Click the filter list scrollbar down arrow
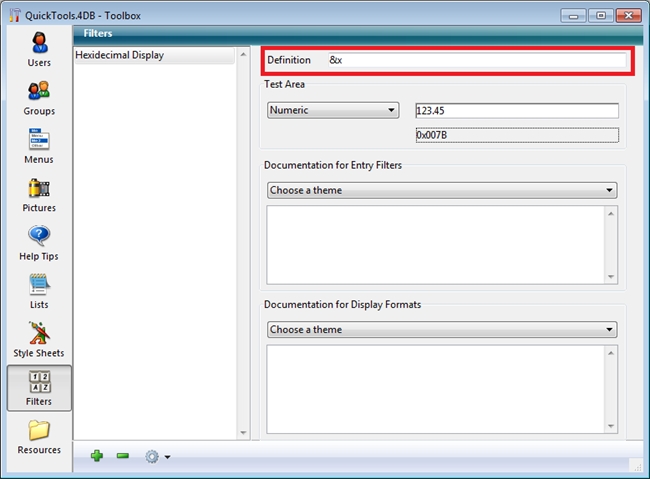The width and height of the screenshot is (650, 479). (x=243, y=432)
